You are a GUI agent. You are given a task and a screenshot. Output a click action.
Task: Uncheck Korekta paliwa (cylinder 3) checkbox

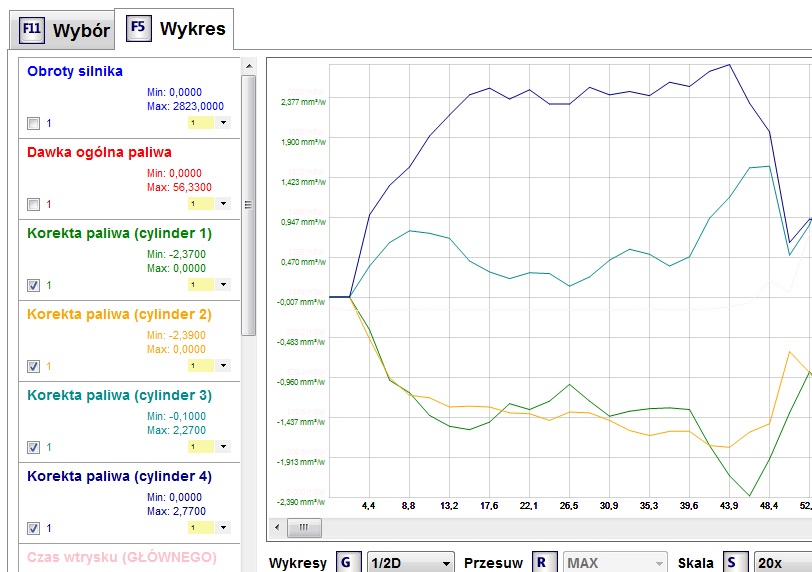pyautogui.click(x=33, y=447)
